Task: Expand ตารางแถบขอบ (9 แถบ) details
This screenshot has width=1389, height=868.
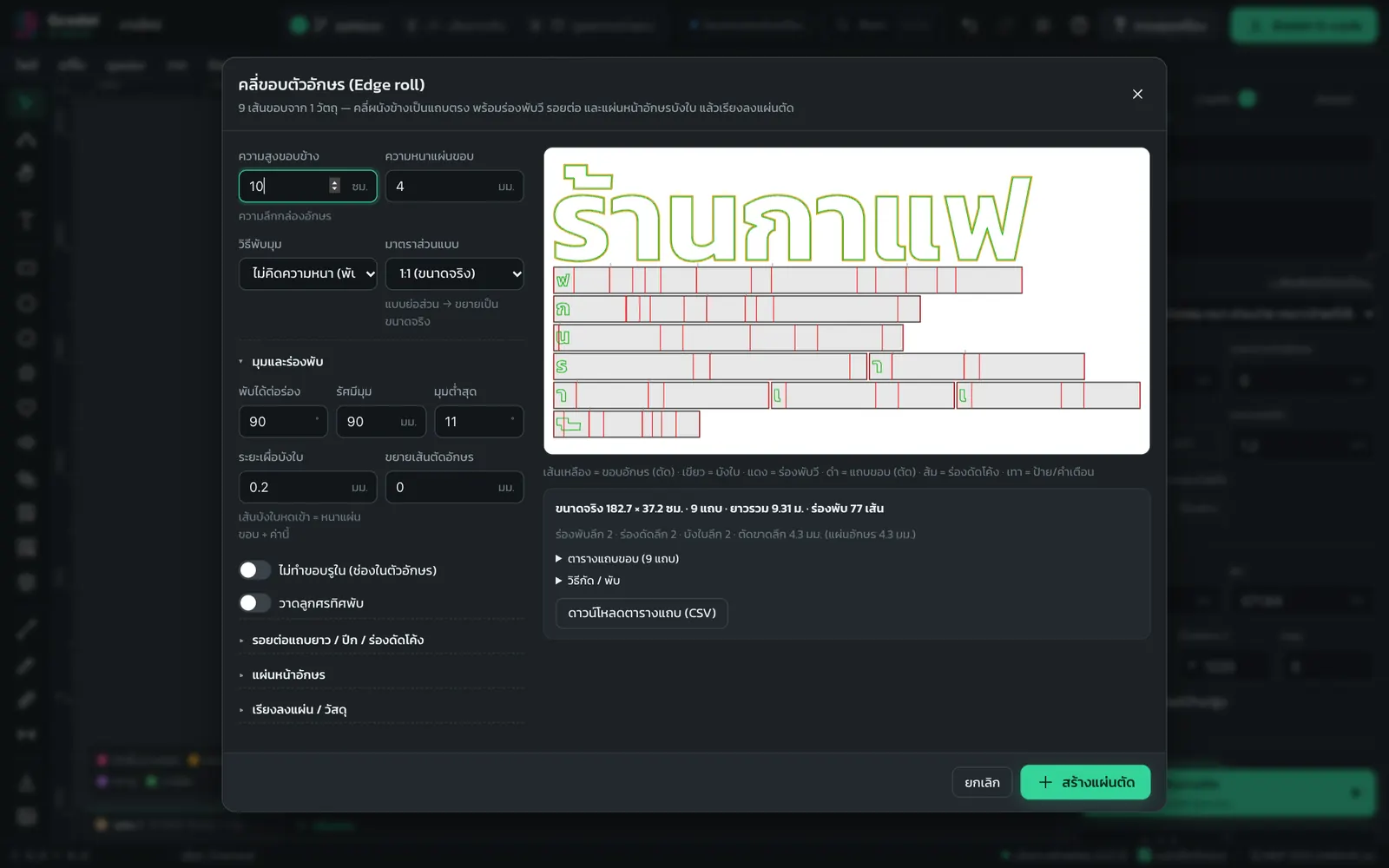Action: pyautogui.click(x=617, y=558)
